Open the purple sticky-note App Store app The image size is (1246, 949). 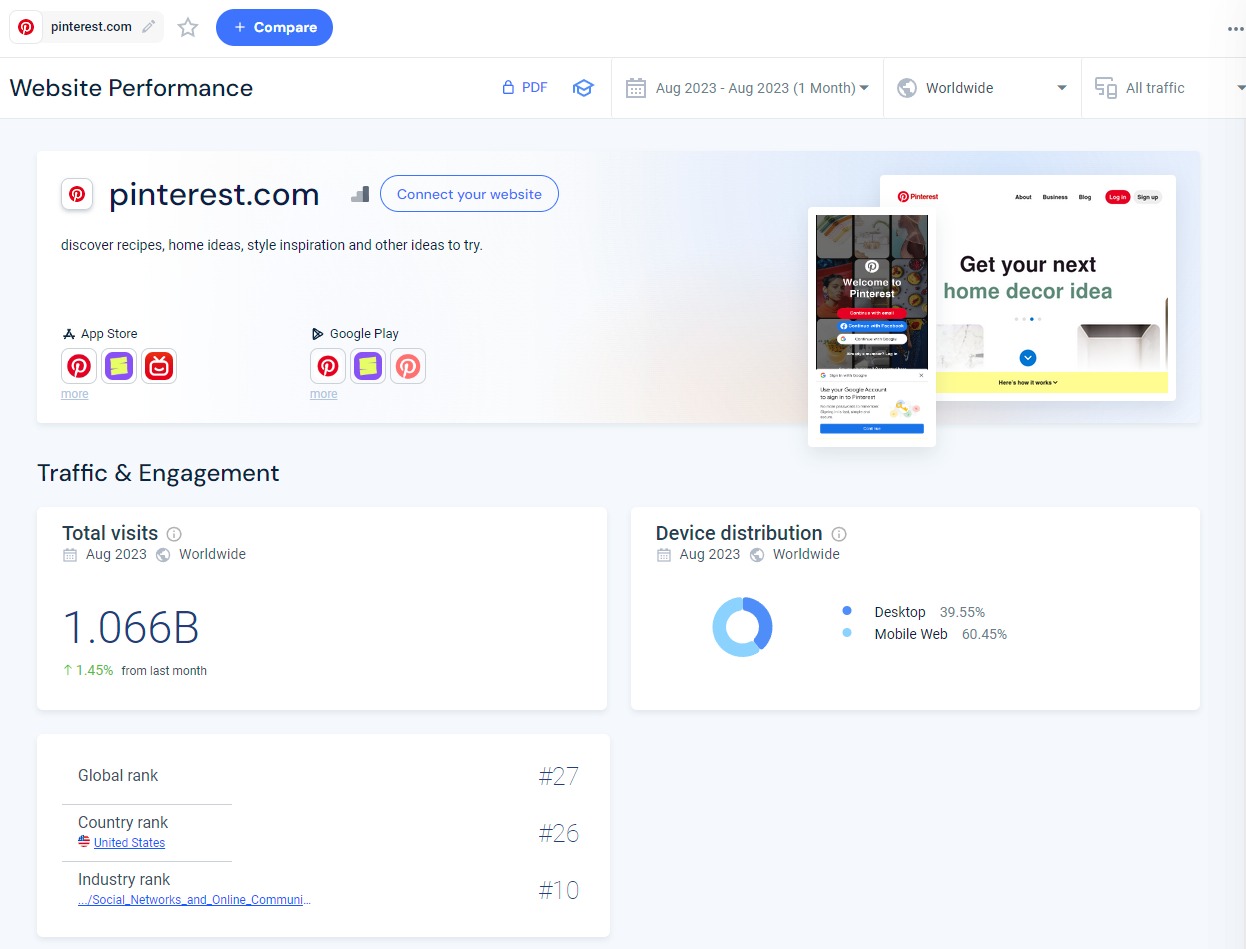(x=119, y=366)
